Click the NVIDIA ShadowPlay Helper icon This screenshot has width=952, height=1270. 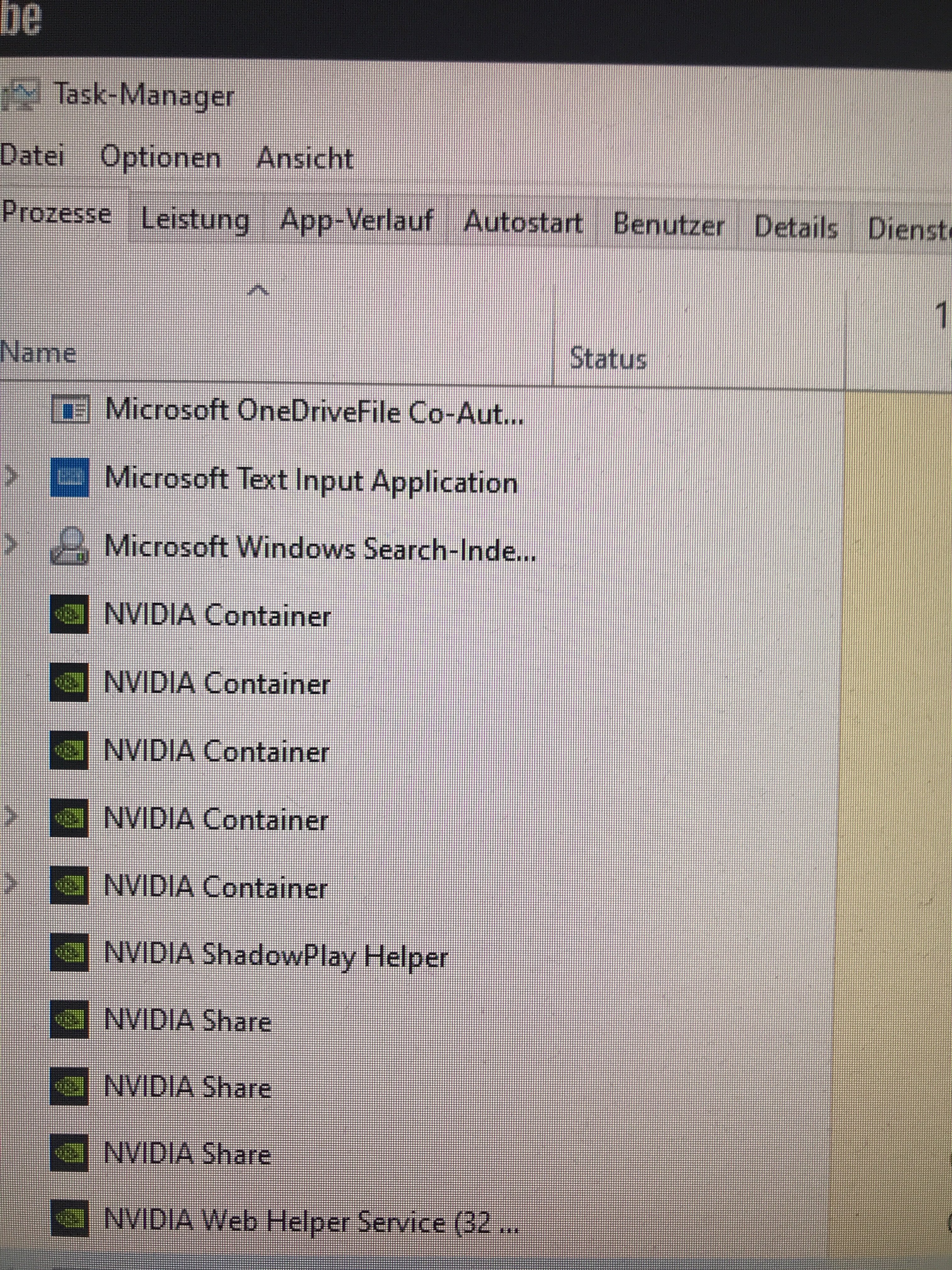coord(70,952)
